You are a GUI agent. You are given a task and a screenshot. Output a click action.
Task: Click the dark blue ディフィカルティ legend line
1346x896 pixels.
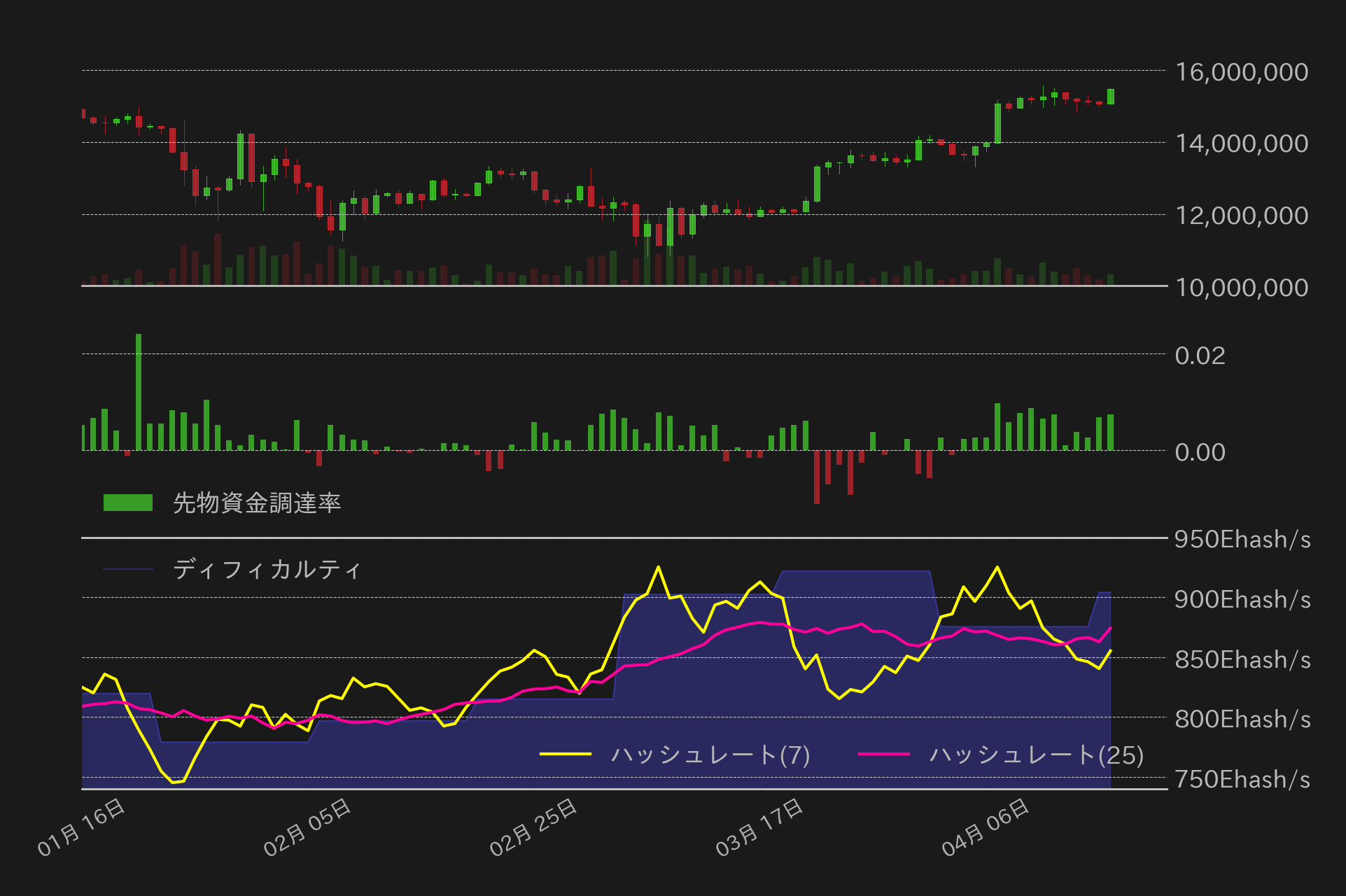(x=127, y=569)
